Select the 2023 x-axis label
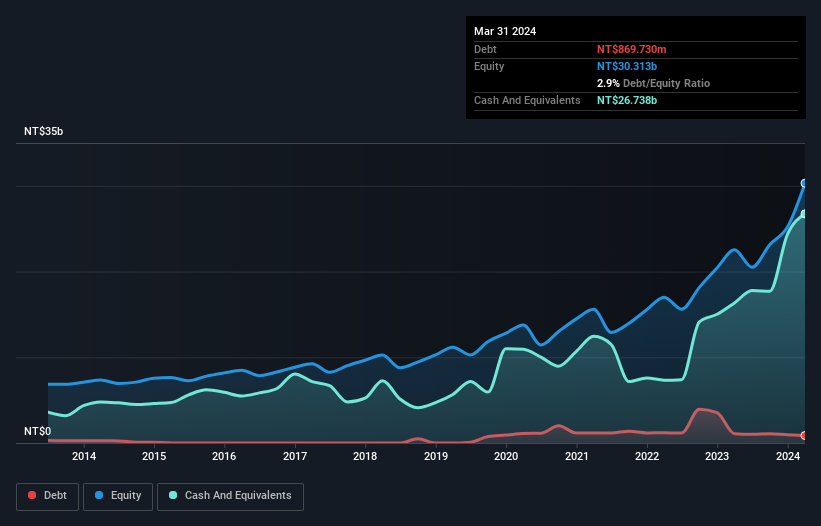This screenshot has height=526, width=821. coord(717,456)
